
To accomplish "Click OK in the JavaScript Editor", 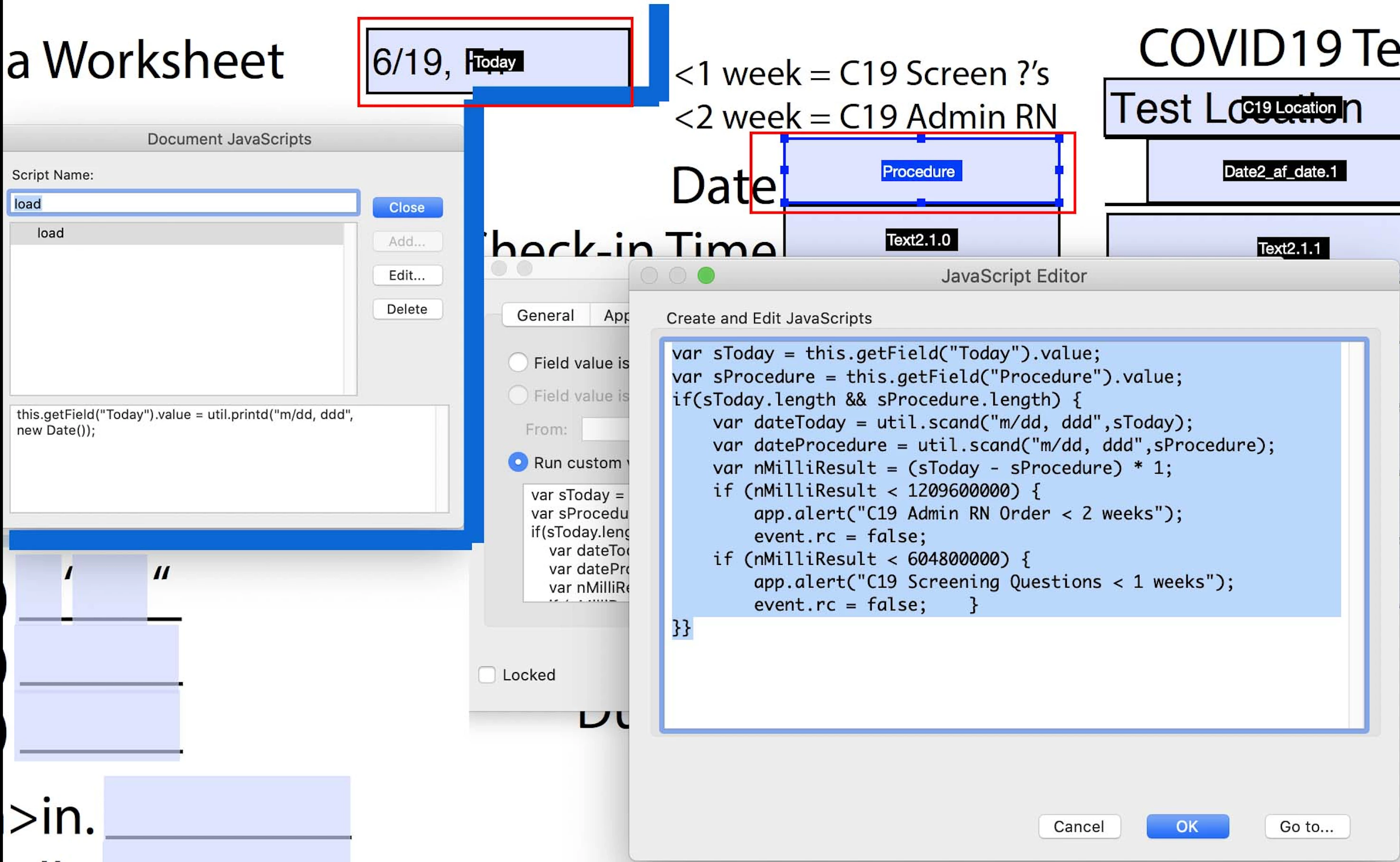I will coord(1187,826).
